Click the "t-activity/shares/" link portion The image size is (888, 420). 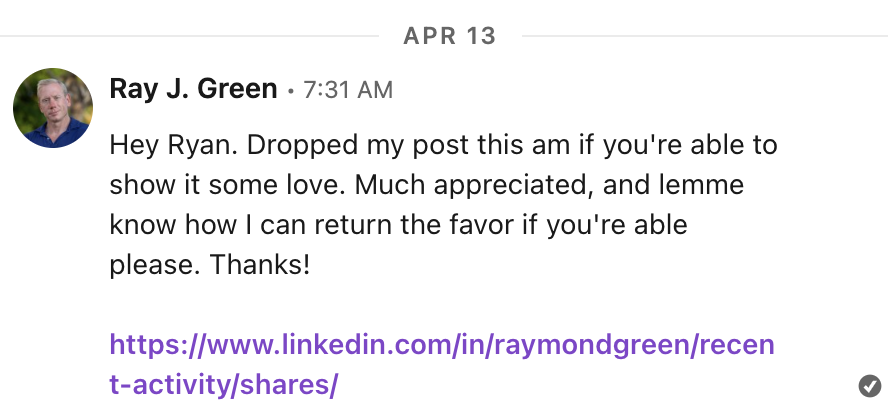(x=224, y=384)
